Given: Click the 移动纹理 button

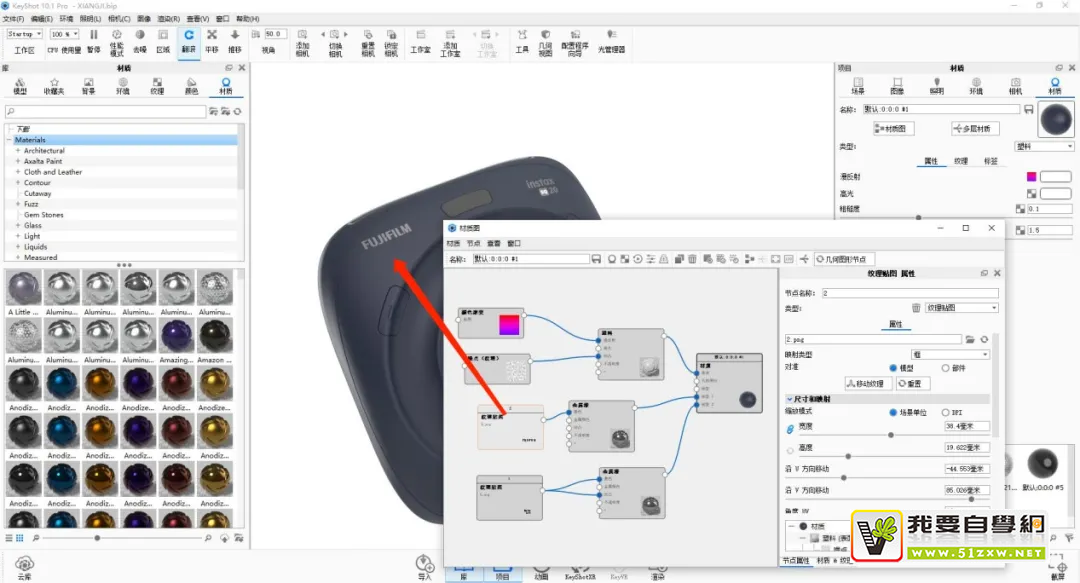Looking at the screenshot, I should pyautogui.click(x=869, y=383).
